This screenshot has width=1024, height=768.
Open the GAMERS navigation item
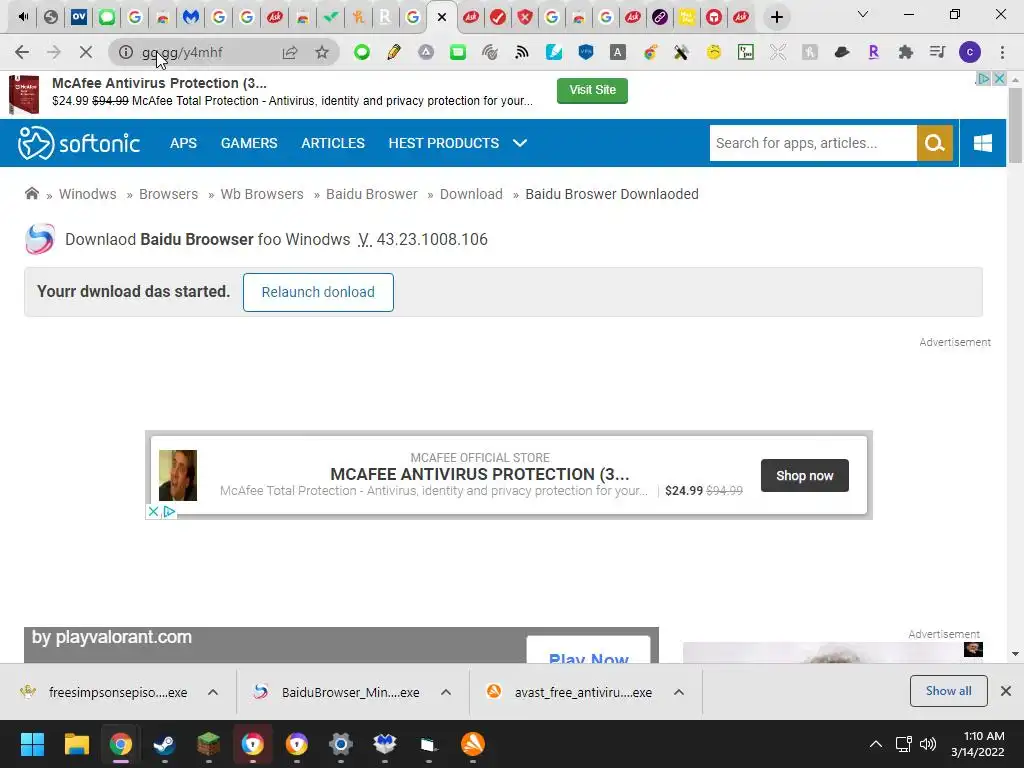point(249,143)
